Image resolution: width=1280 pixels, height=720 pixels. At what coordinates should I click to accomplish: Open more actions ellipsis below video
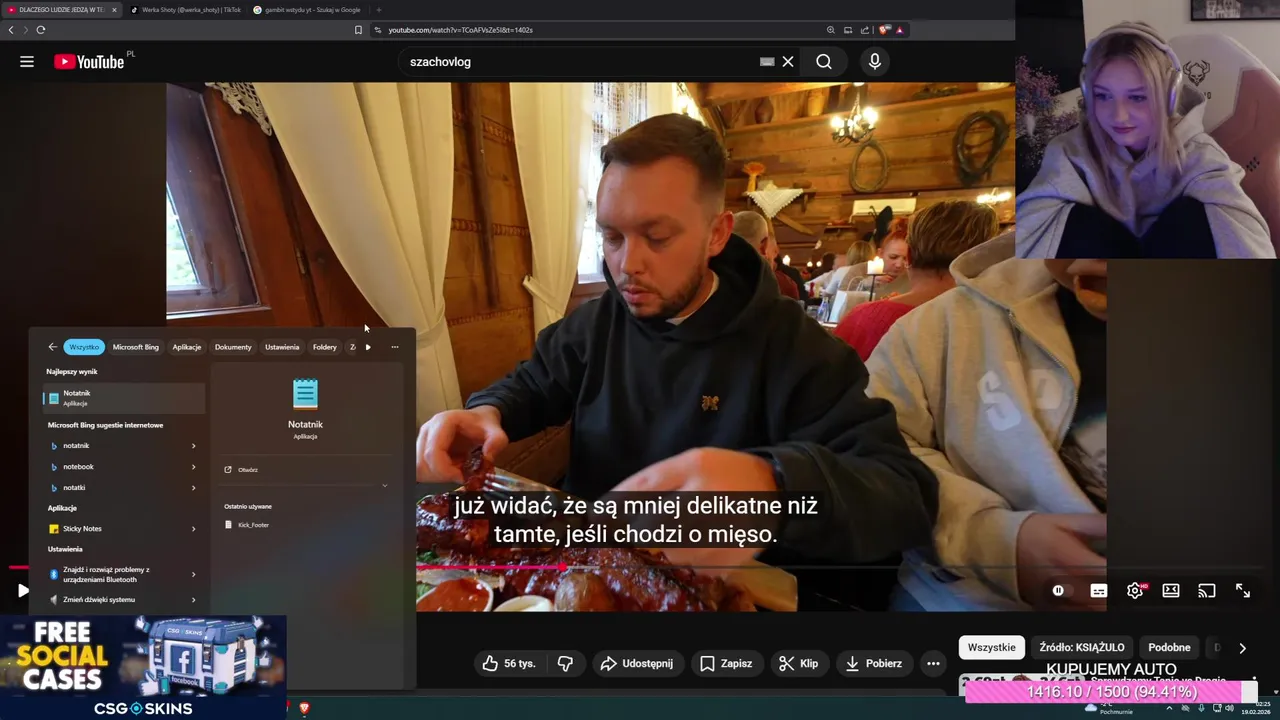point(933,663)
